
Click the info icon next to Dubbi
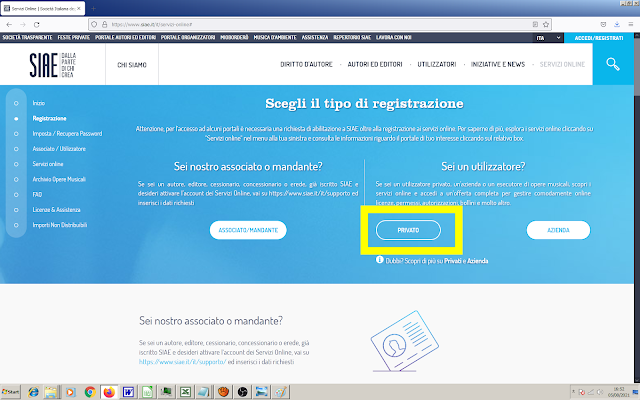click(380, 260)
